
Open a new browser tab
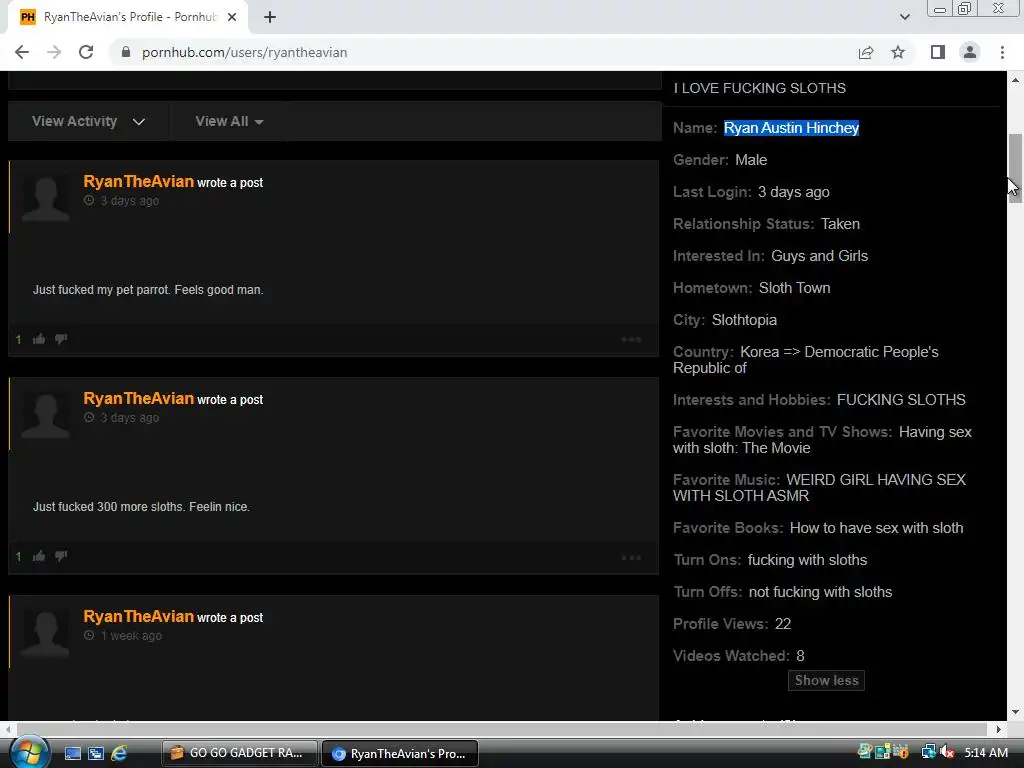click(x=270, y=17)
